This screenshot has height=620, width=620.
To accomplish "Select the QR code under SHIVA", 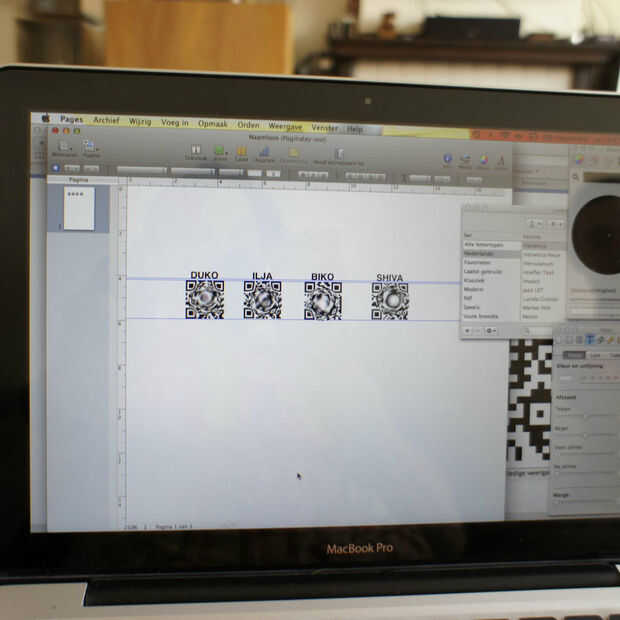I will [x=390, y=302].
